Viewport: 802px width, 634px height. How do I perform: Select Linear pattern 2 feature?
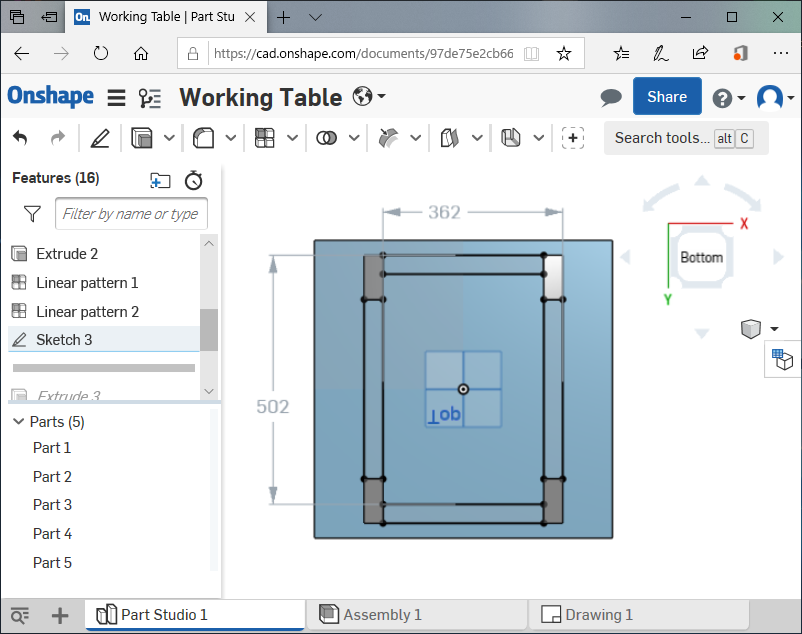click(104, 311)
